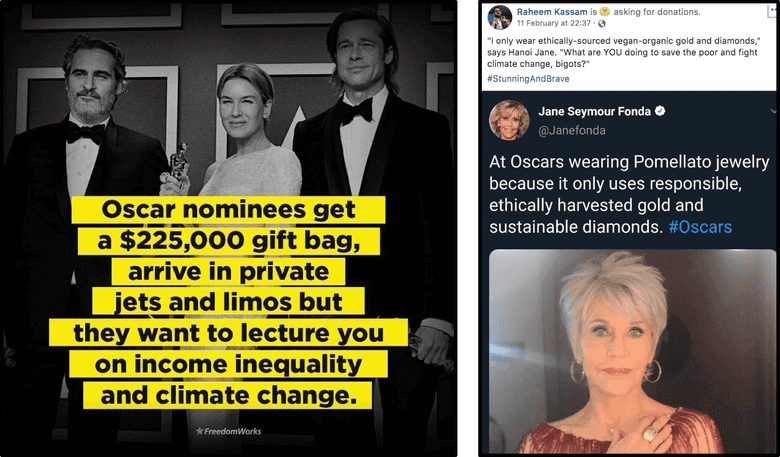Click the Jane Seymour Fonda display name
The height and width of the screenshot is (457, 780).
594,111
